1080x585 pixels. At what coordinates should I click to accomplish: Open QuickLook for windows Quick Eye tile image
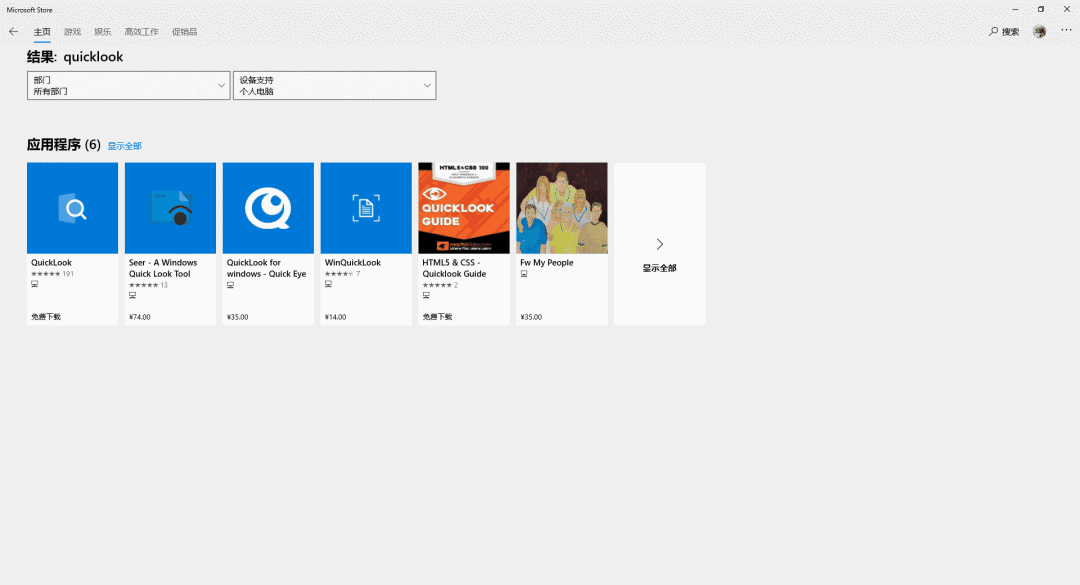click(268, 208)
